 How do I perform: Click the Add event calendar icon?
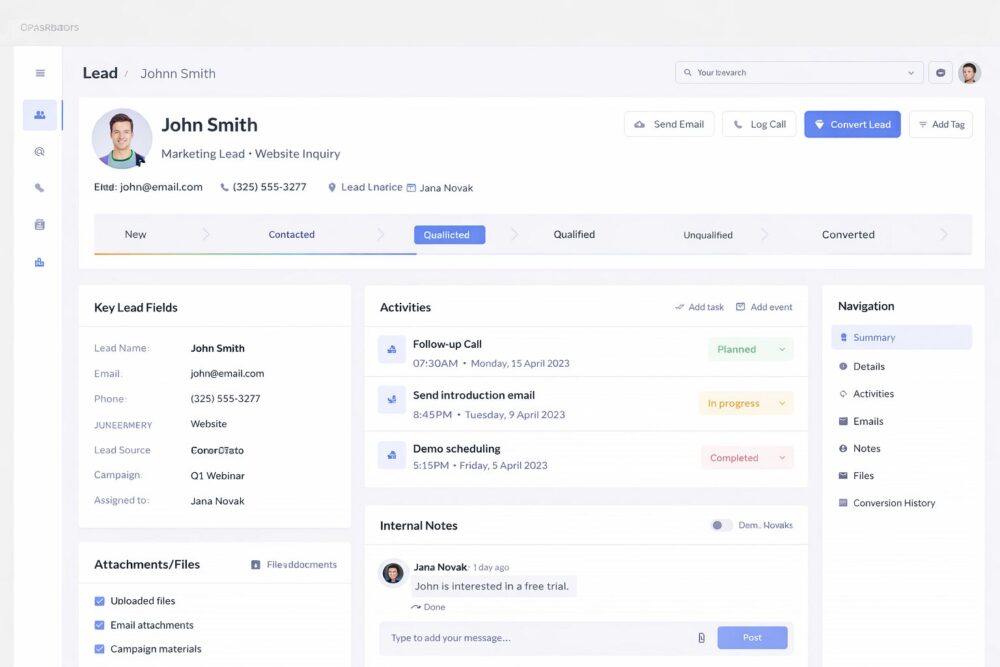pos(740,307)
